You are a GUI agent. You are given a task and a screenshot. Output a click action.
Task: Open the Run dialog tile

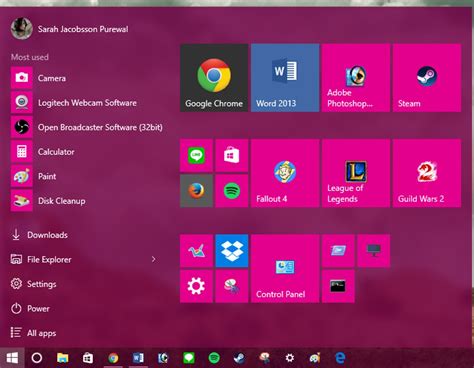338,251
